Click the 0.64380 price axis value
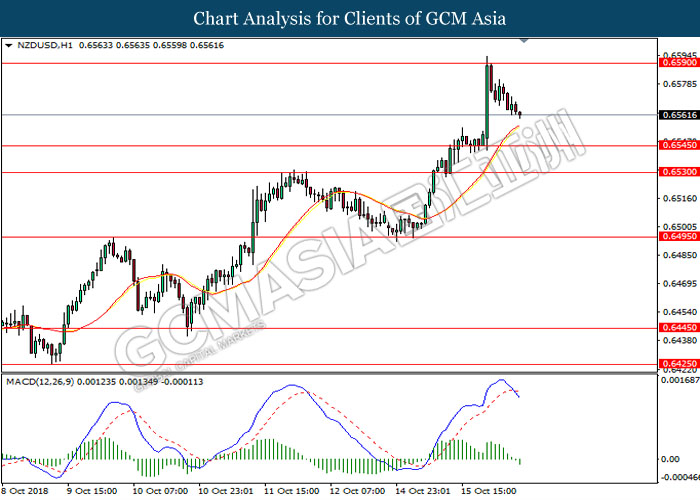The width and height of the screenshot is (700, 500). tap(680, 340)
